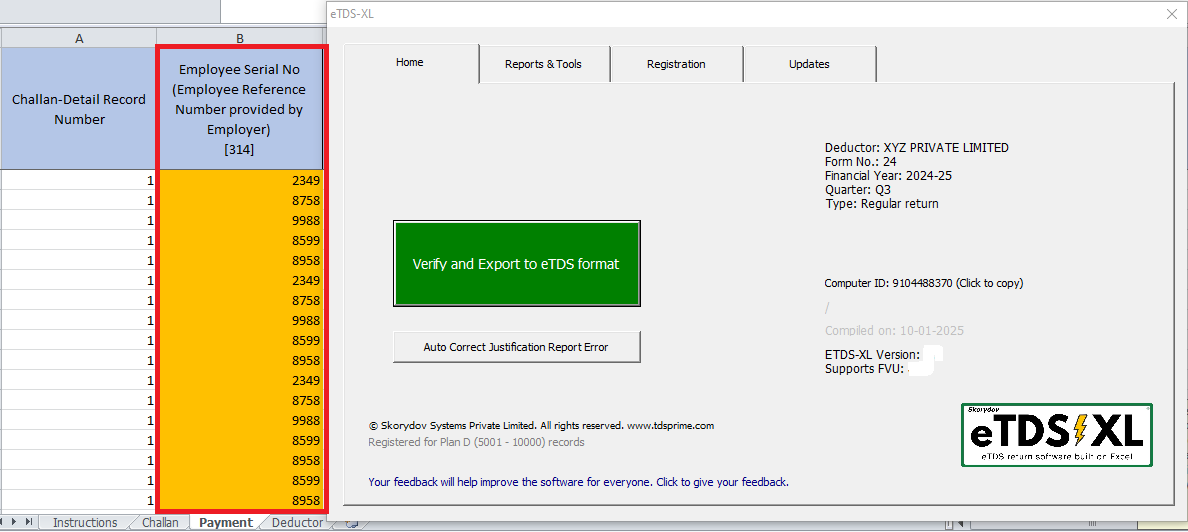The width and height of the screenshot is (1188, 532).
Task: Switch to the Updates tab
Action: click(x=809, y=64)
